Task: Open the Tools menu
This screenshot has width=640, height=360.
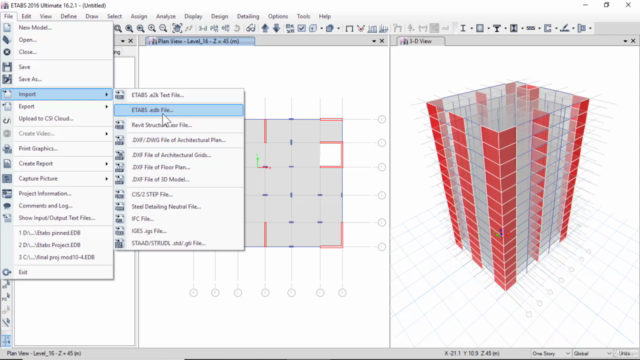Action: click(303, 16)
